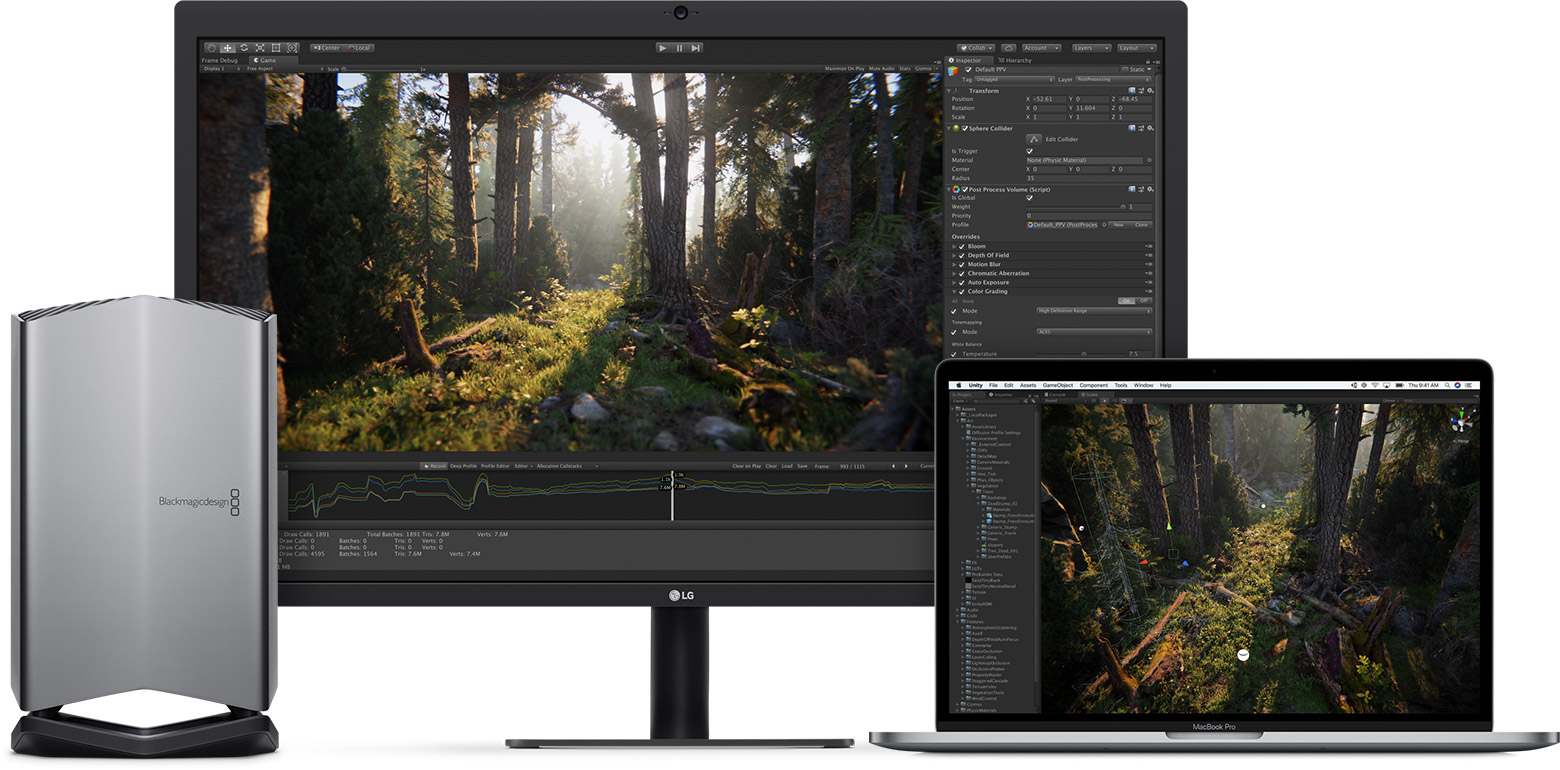
Task: Select the Scale tool
Action: coord(261,48)
